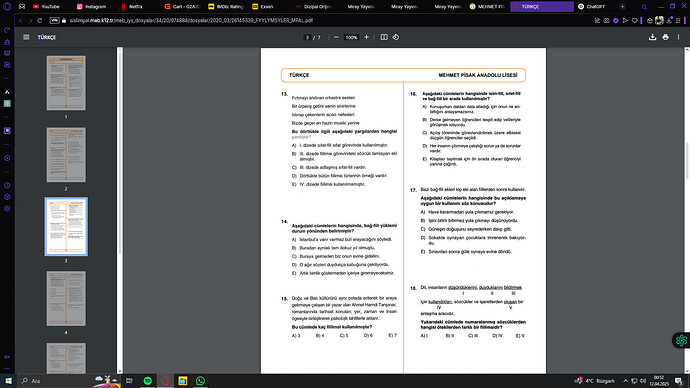Print the PDF document
The width and height of the screenshot is (690, 388).
coord(665,37)
